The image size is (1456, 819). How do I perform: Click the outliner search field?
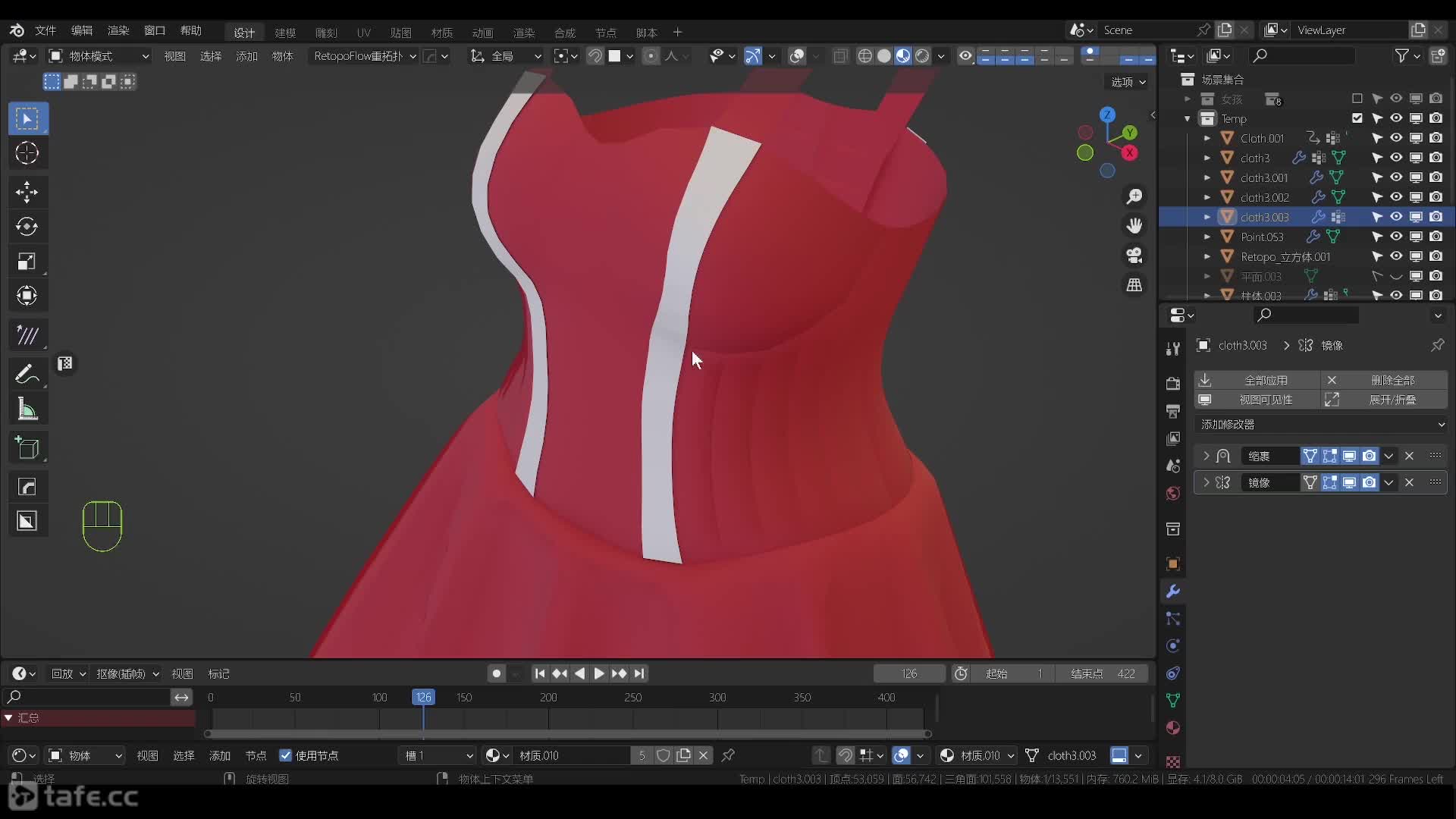pos(1303,56)
